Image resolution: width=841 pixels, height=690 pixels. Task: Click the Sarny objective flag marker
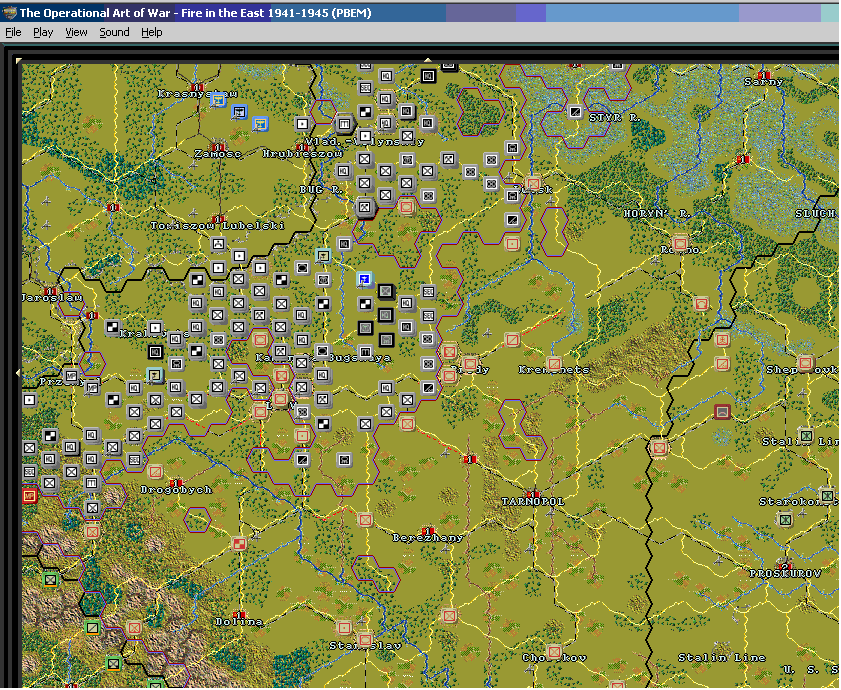[763, 75]
